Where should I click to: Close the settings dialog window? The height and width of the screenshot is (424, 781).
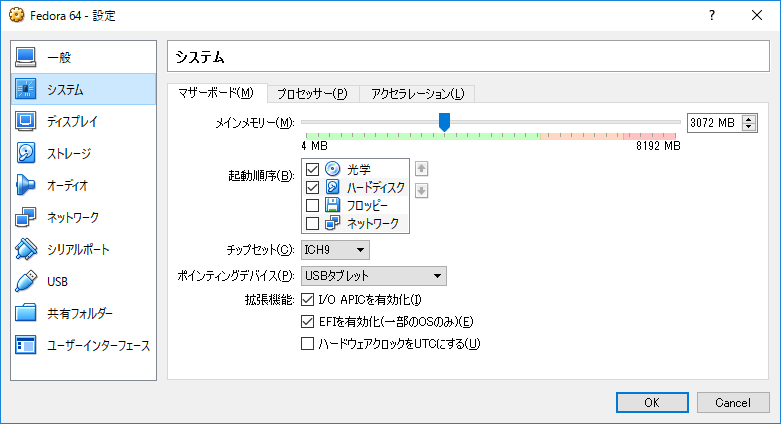tap(757, 15)
